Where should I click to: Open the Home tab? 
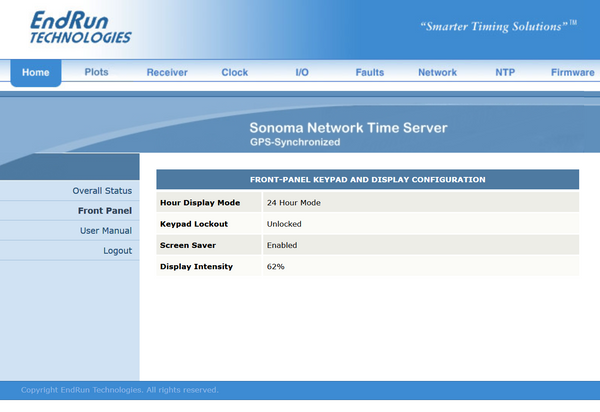point(36,72)
